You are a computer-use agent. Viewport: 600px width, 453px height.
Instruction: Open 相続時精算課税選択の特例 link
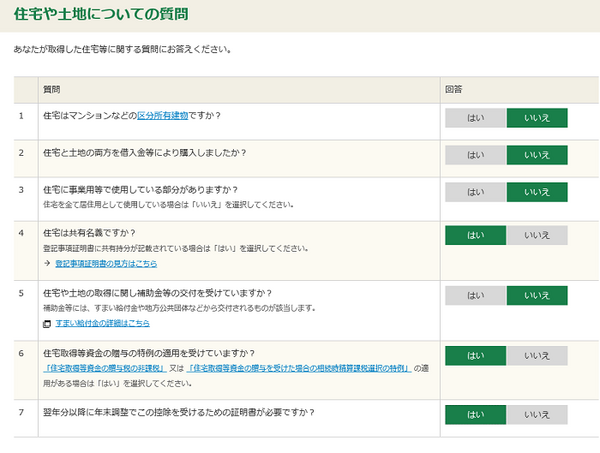299,368
